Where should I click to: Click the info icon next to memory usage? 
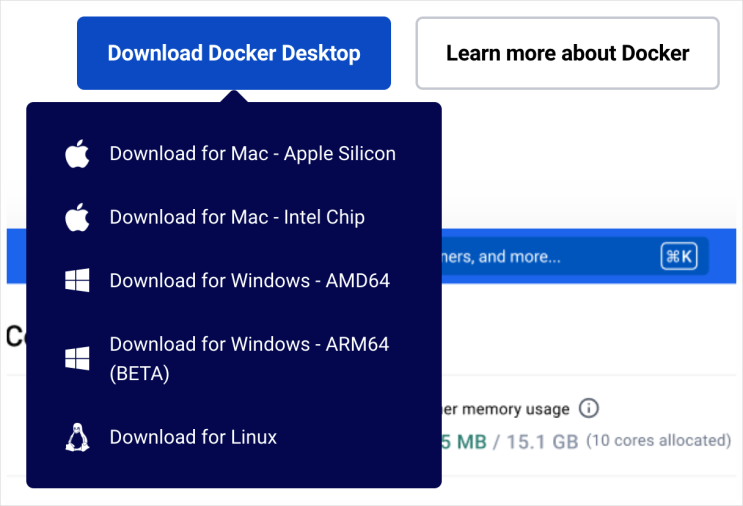pos(589,408)
